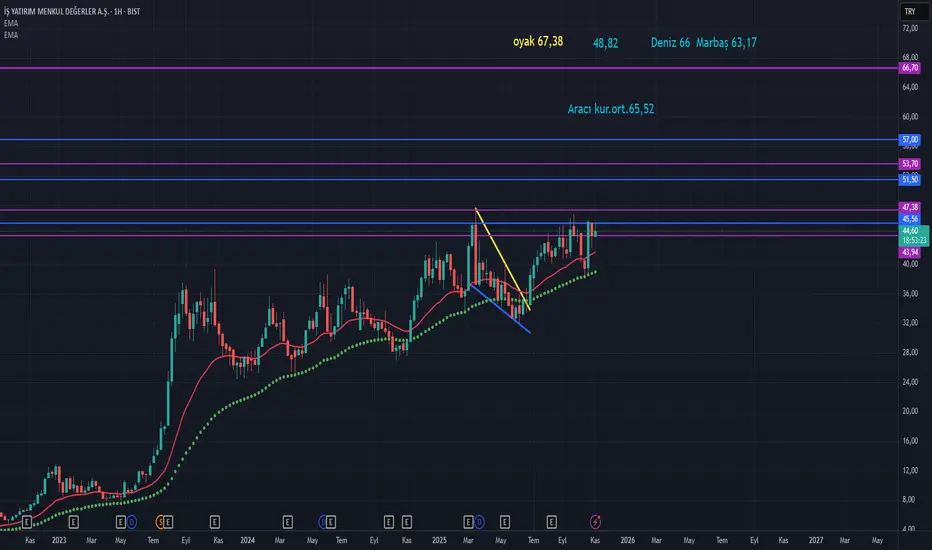The height and width of the screenshot is (550, 932).
Task: Click the blue 57,00 price level label
Action: click(x=909, y=140)
